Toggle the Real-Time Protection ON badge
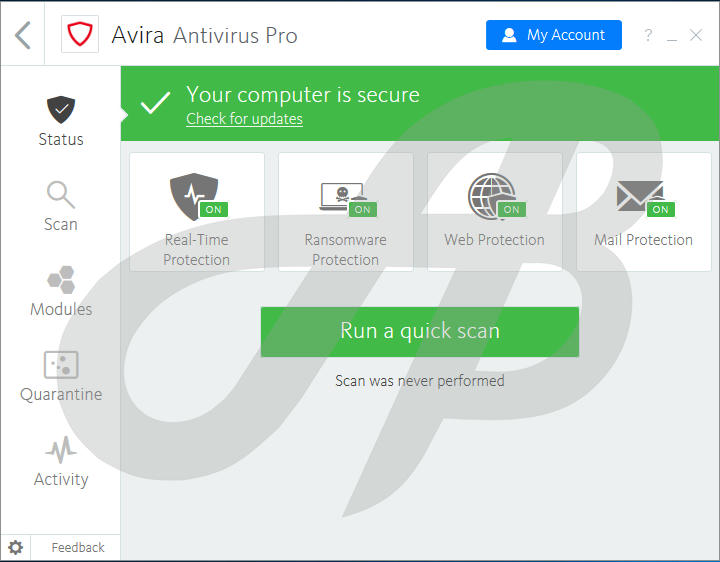Screen dimensions: 720x562 pos(214,209)
